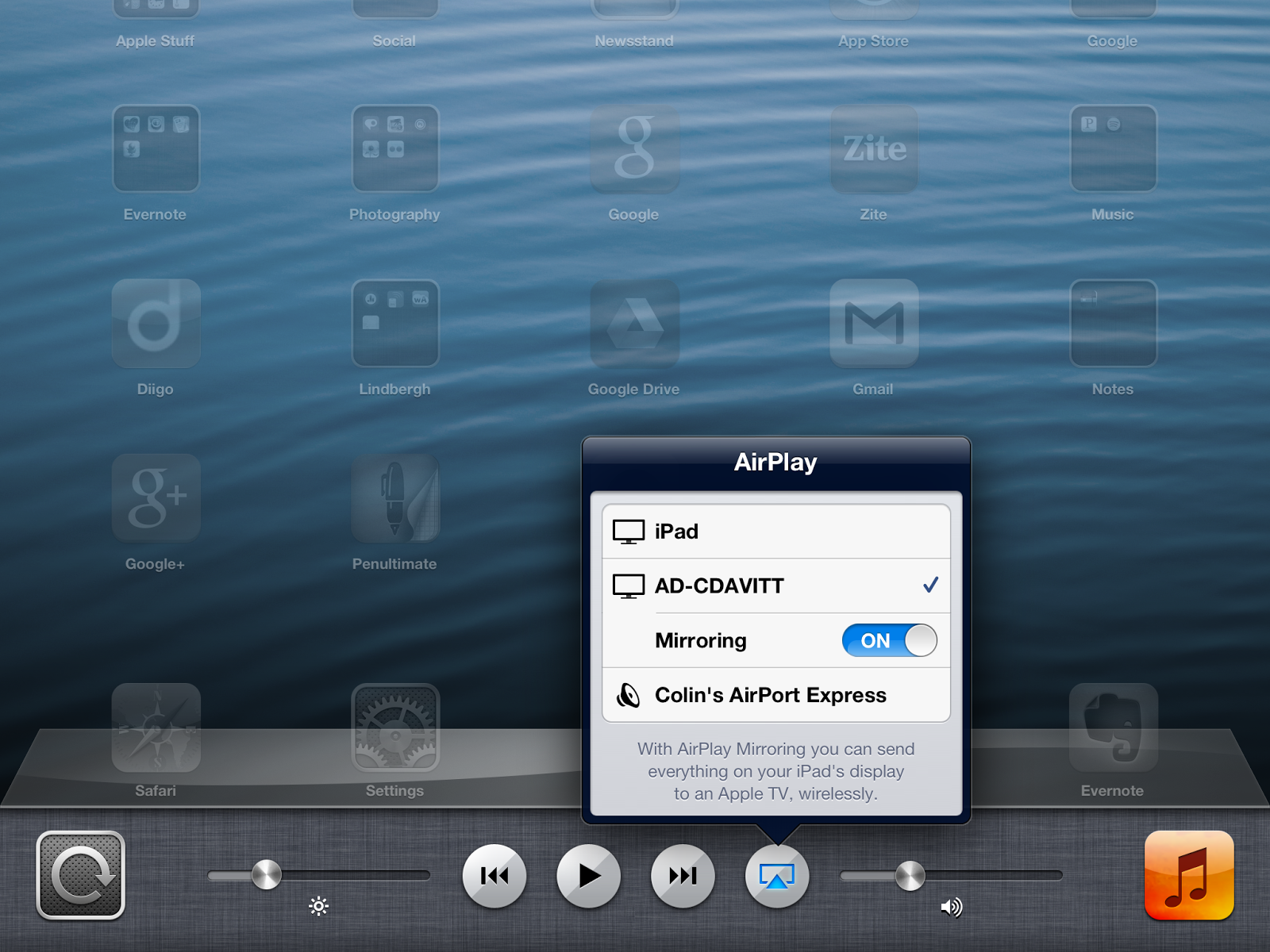Select iPad as AirPlay output
Viewport: 1270px width, 952px height.
click(775, 532)
